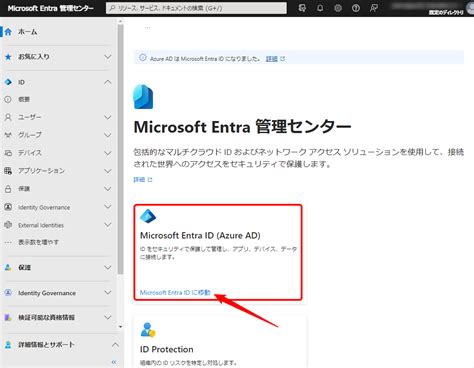Expand the 検証可能な資格情報 chevron

[x=107, y=317]
